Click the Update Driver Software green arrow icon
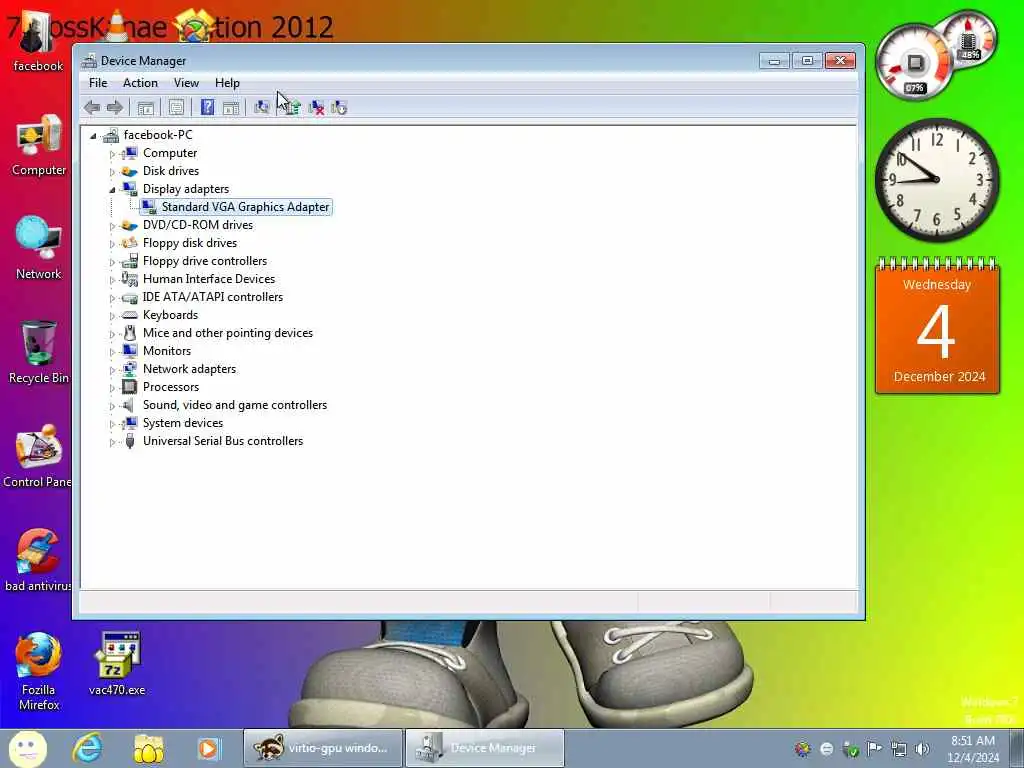Screen dimensions: 1024x768 pos(292,108)
